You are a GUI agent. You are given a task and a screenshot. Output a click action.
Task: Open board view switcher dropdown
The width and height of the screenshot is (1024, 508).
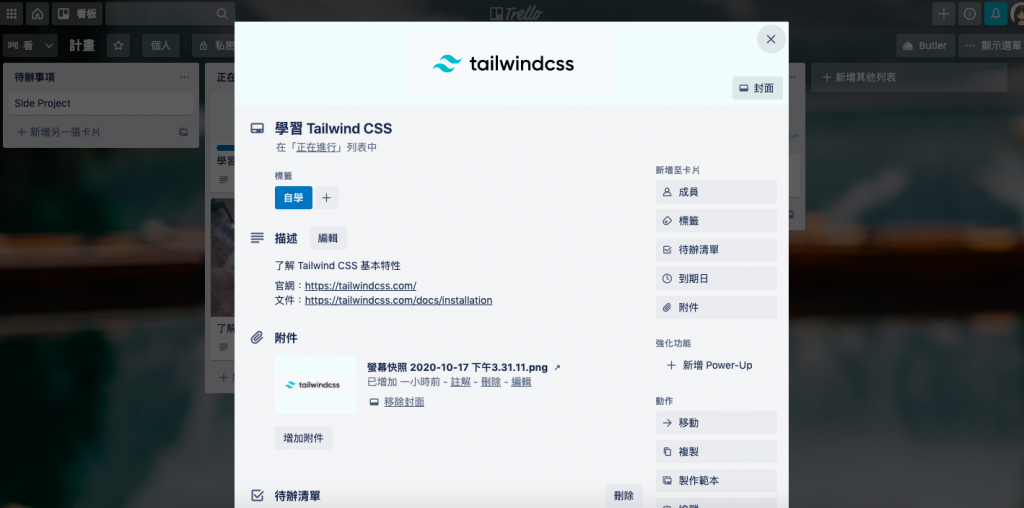point(31,45)
